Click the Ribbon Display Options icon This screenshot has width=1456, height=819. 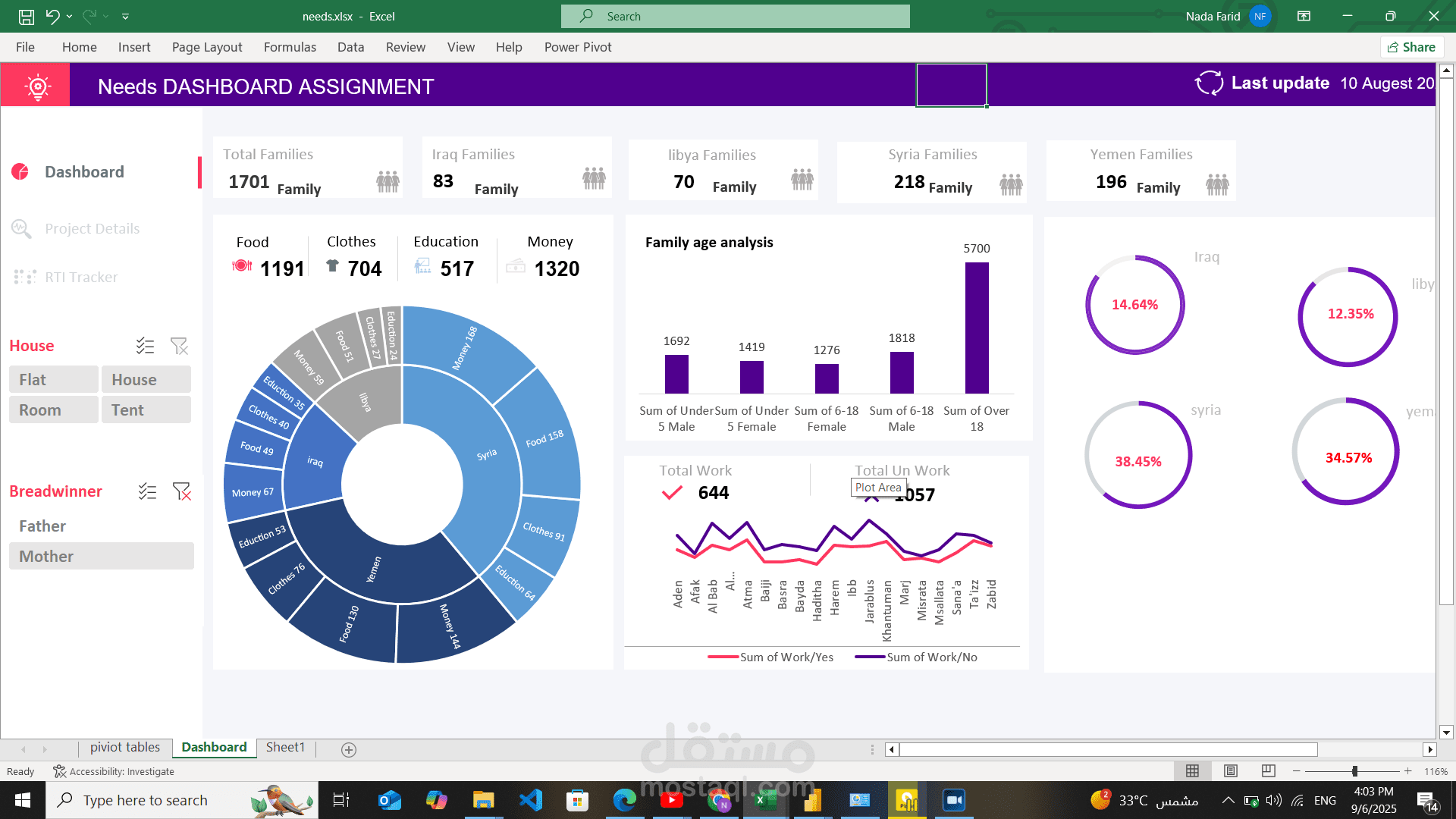tap(1304, 16)
